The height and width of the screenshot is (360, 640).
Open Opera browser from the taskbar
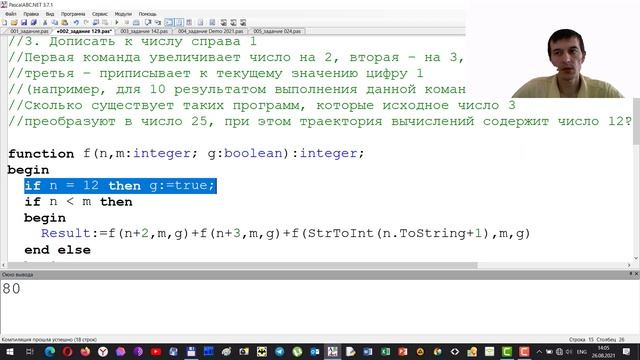pos(67,351)
